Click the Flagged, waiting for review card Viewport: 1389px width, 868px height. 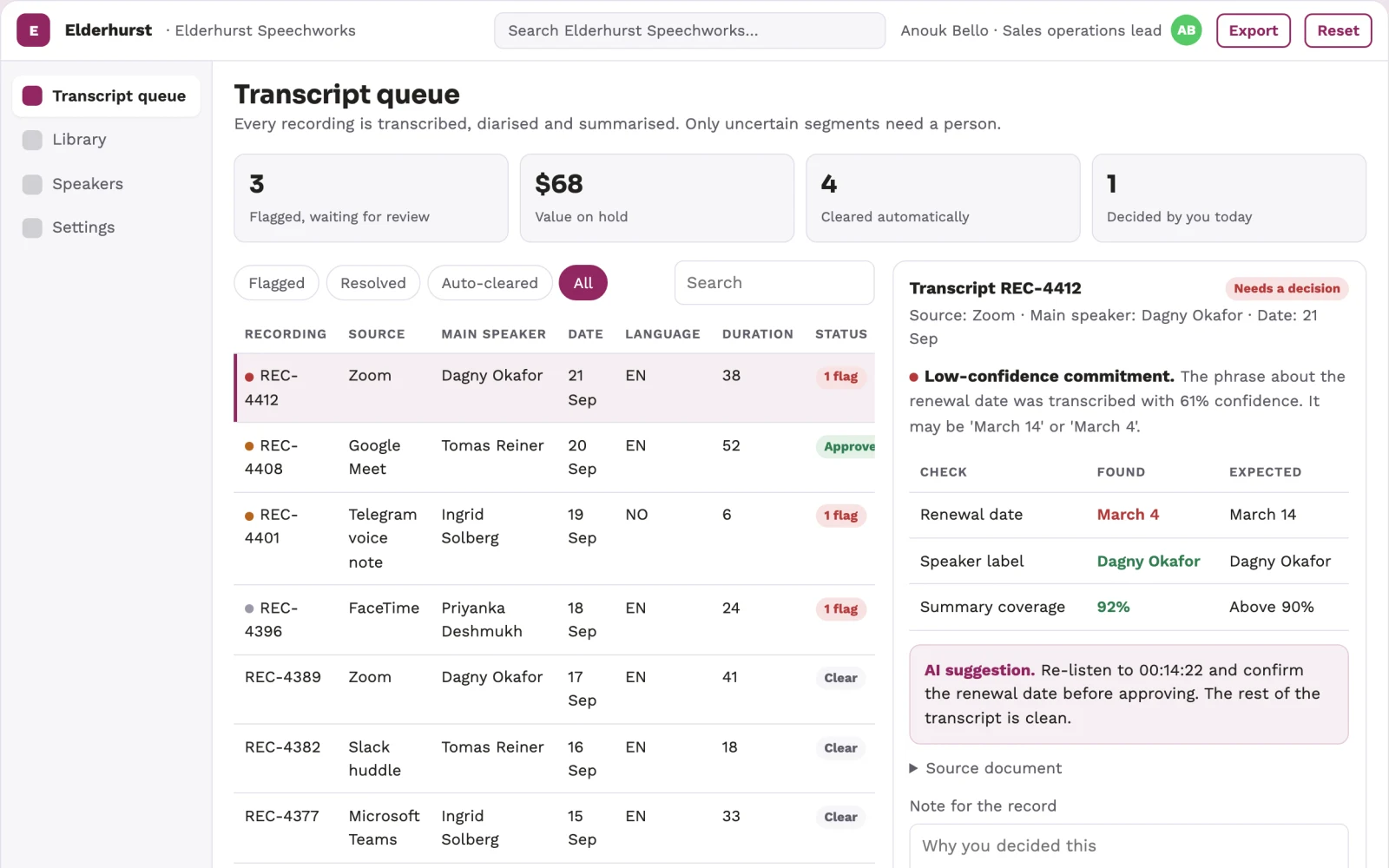tap(371, 198)
